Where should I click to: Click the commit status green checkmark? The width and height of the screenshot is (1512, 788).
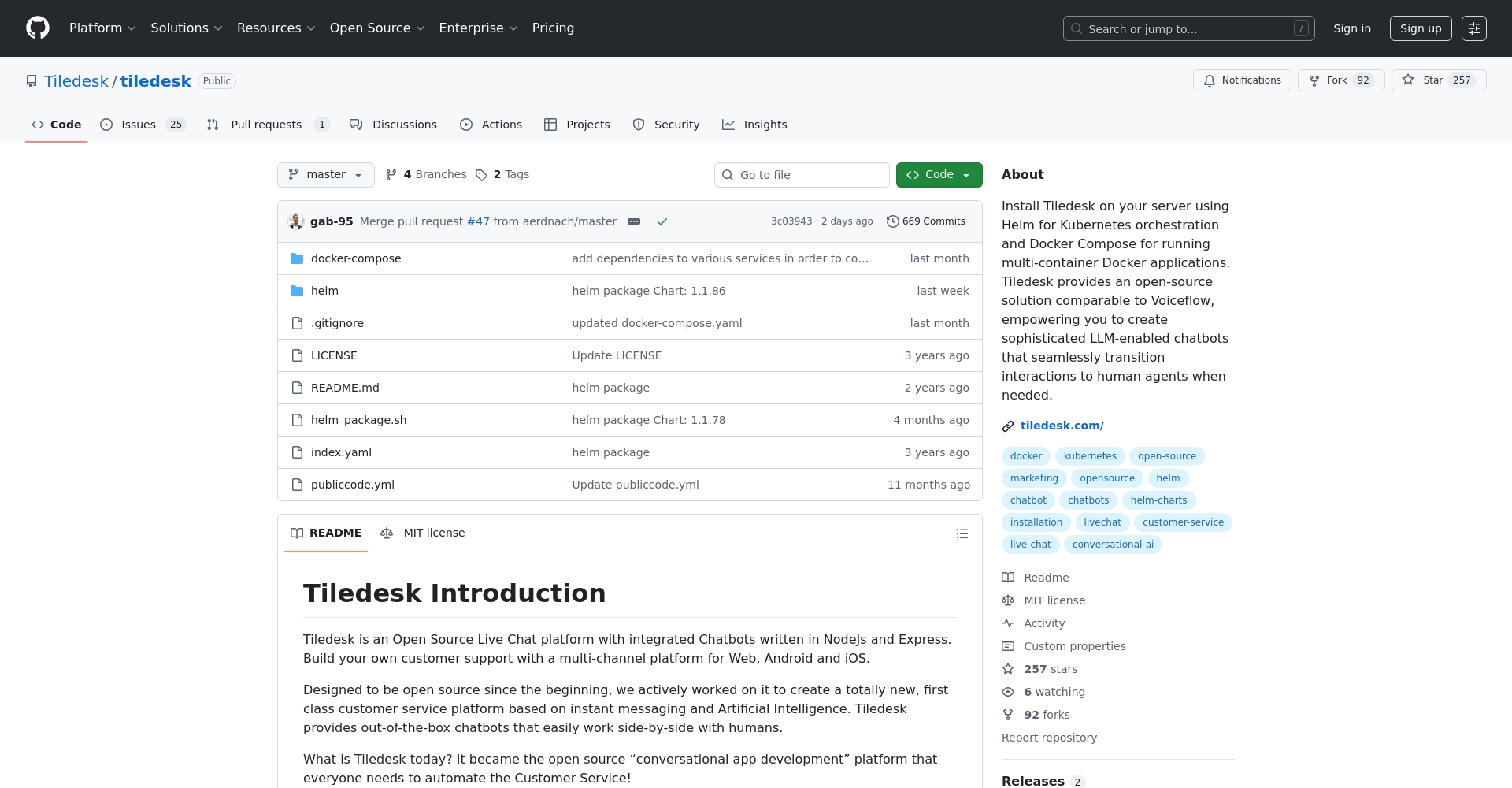(662, 221)
